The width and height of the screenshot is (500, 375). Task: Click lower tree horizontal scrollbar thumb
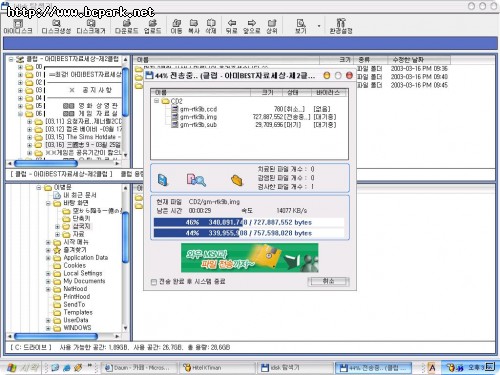(56, 336)
